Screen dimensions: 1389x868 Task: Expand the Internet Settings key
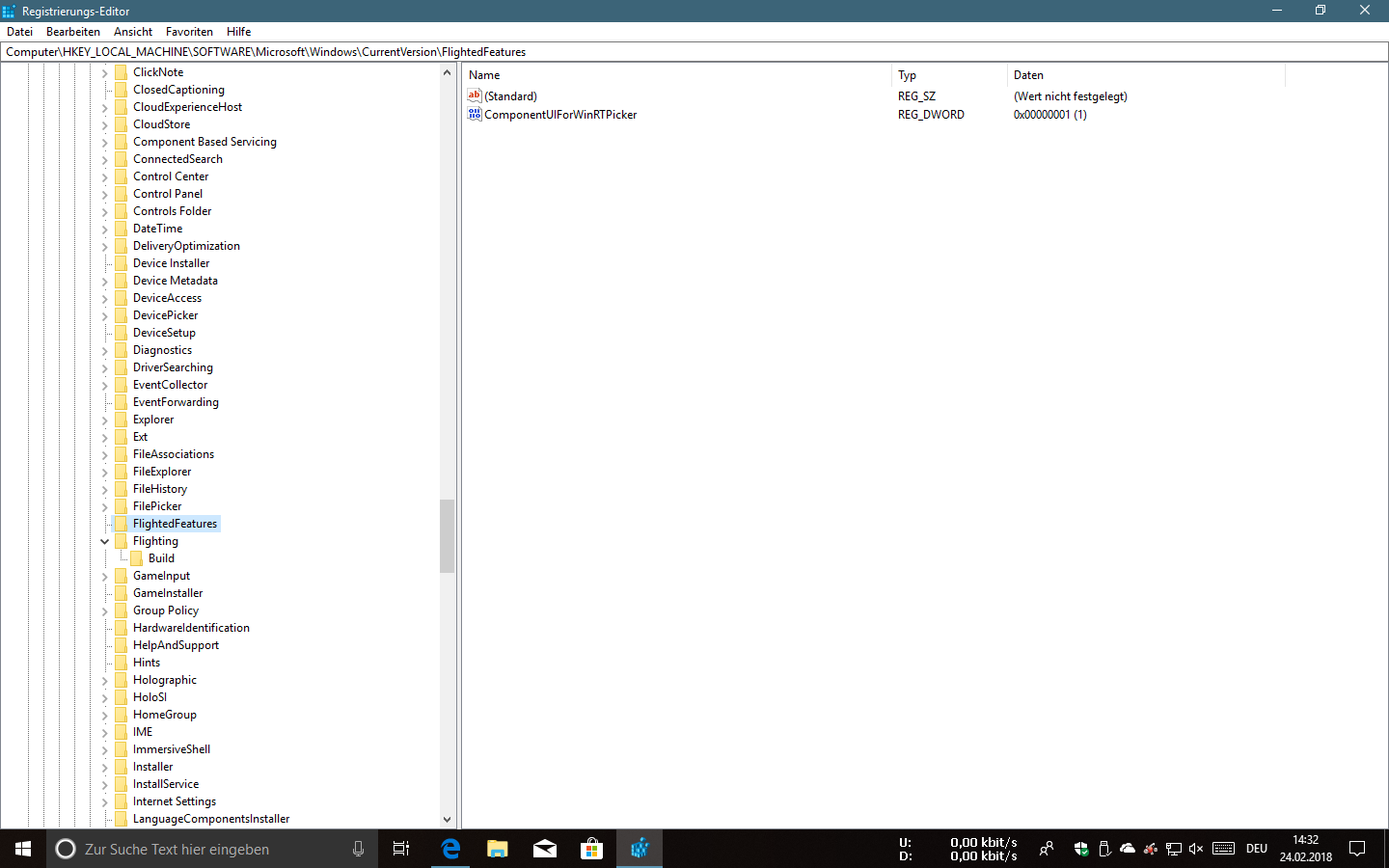click(104, 802)
